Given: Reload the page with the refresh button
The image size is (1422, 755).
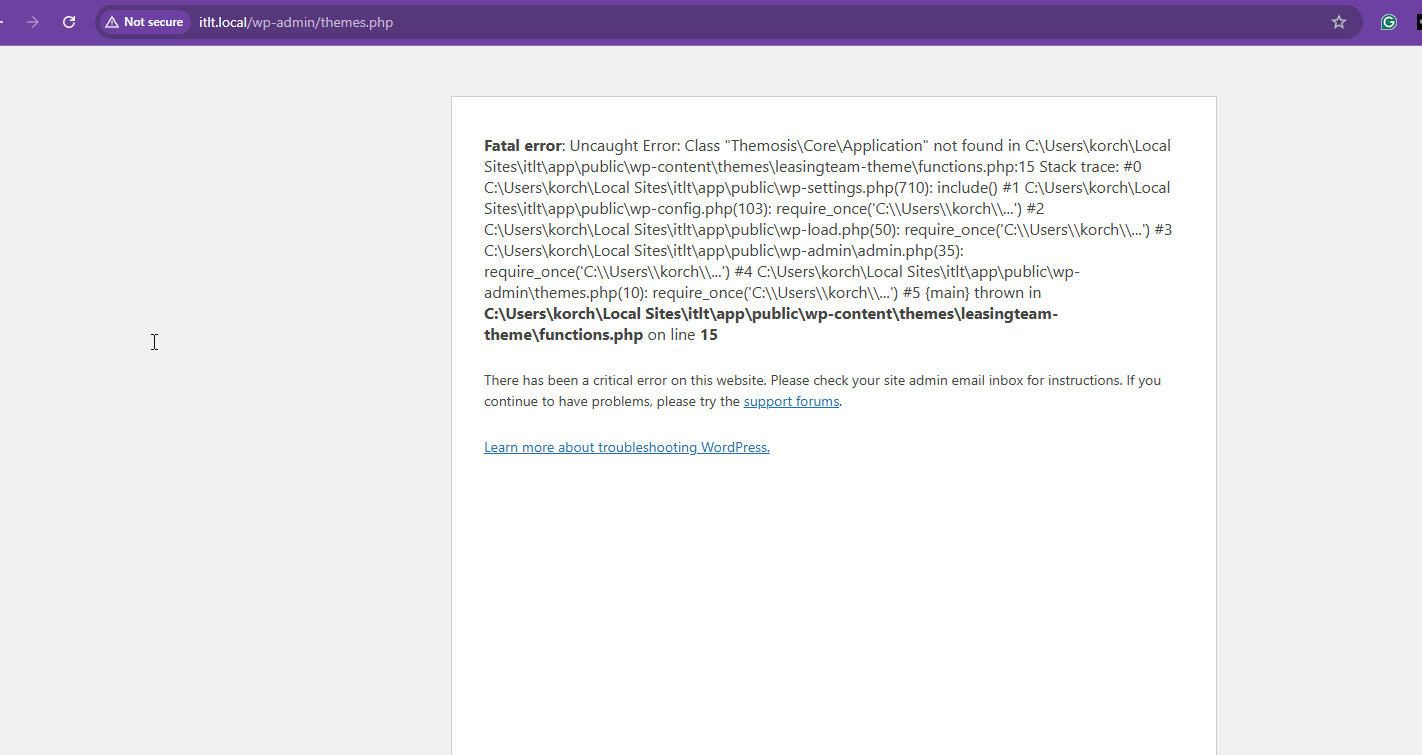Looking at the screenshot, I should pos(69,22).
